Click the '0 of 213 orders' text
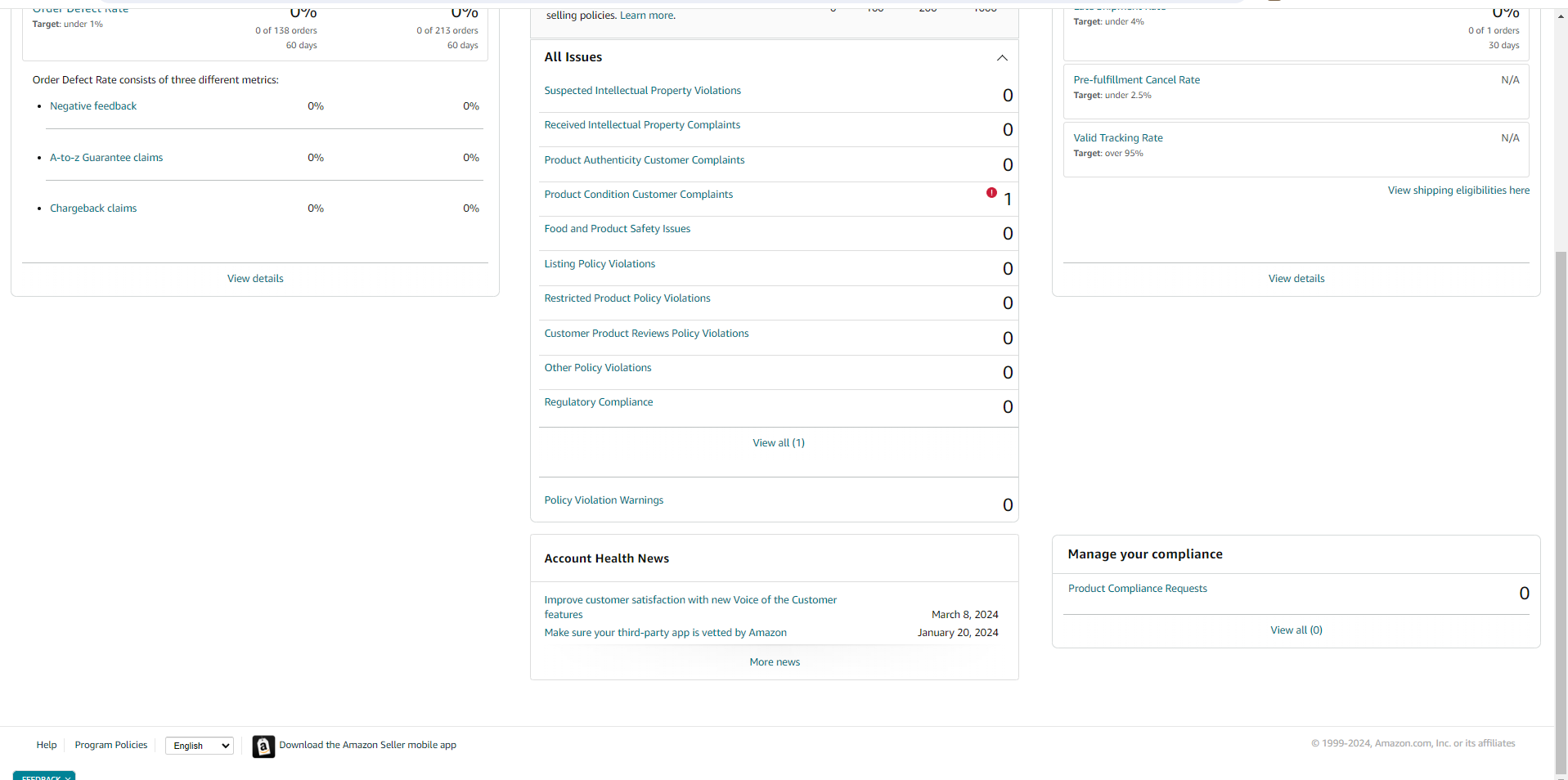 [447, 31]
